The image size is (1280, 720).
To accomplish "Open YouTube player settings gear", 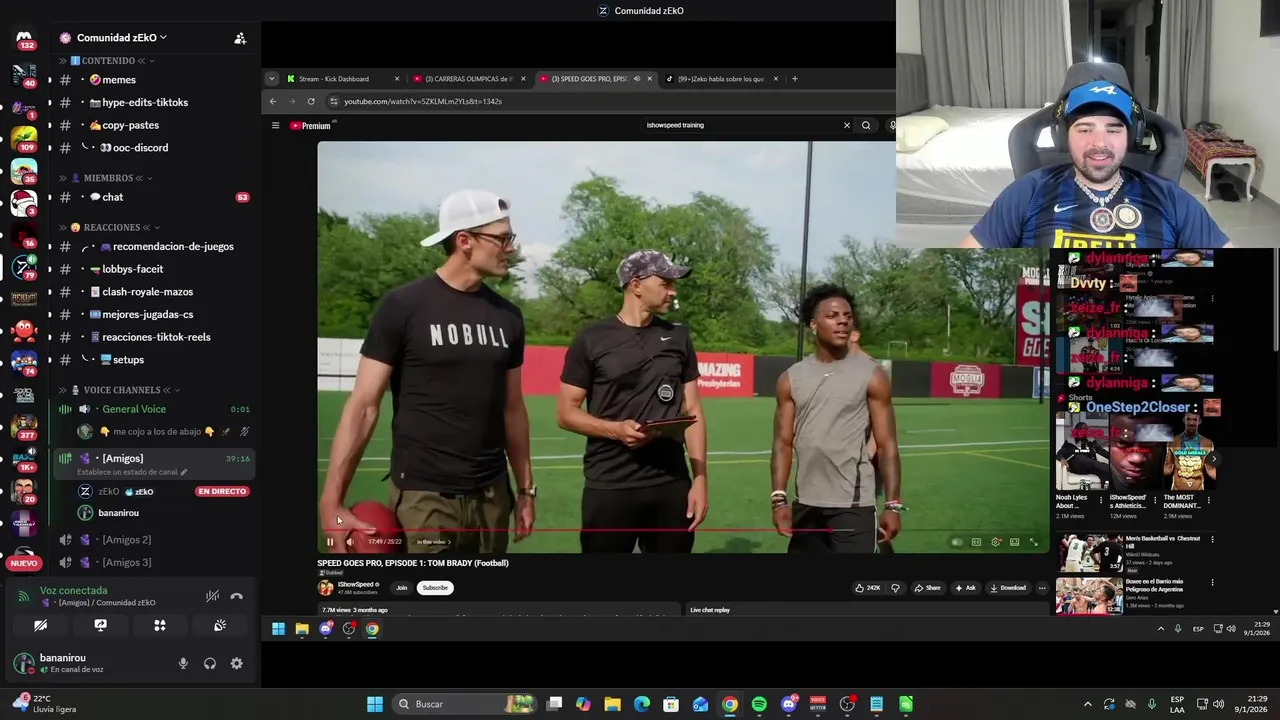I will 996,542.
